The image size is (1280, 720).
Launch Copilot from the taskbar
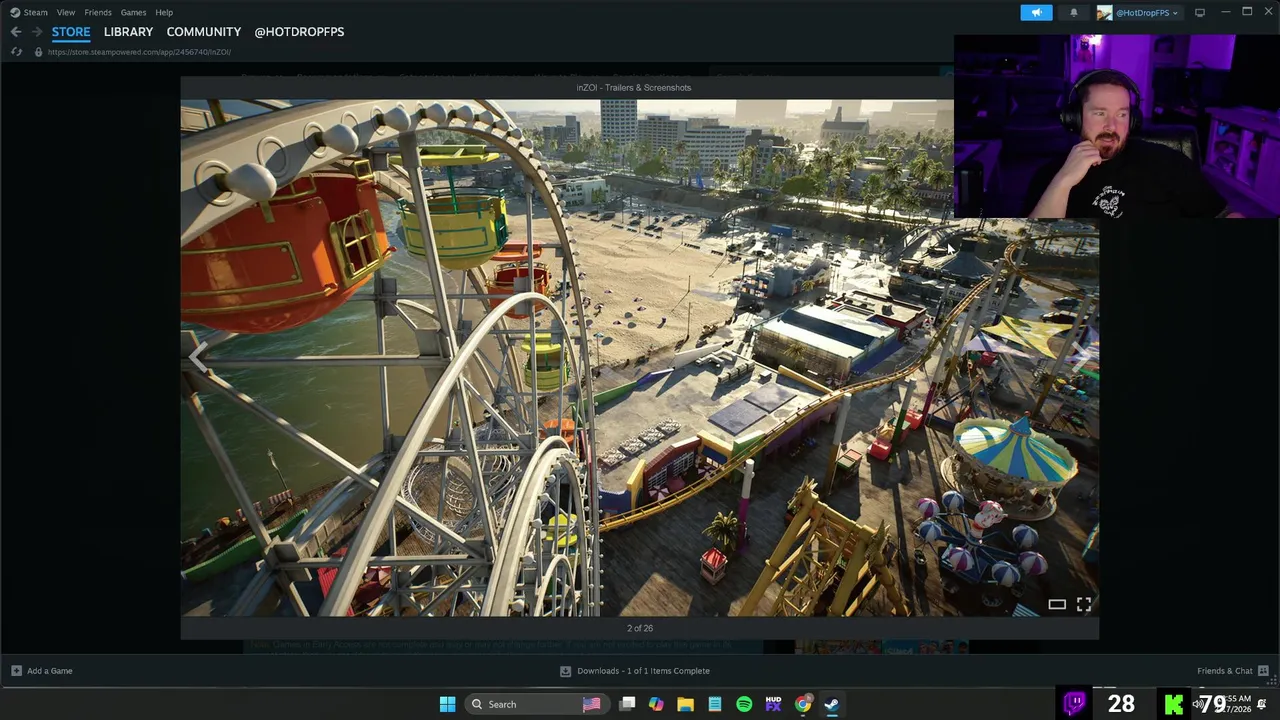coord(656,704)
